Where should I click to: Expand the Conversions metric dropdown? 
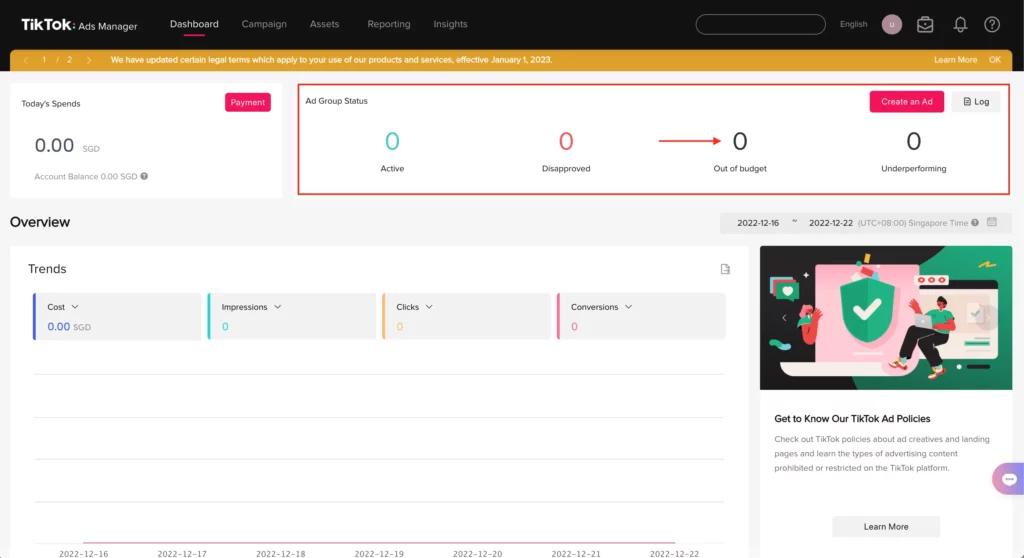(x=628, y=307)
